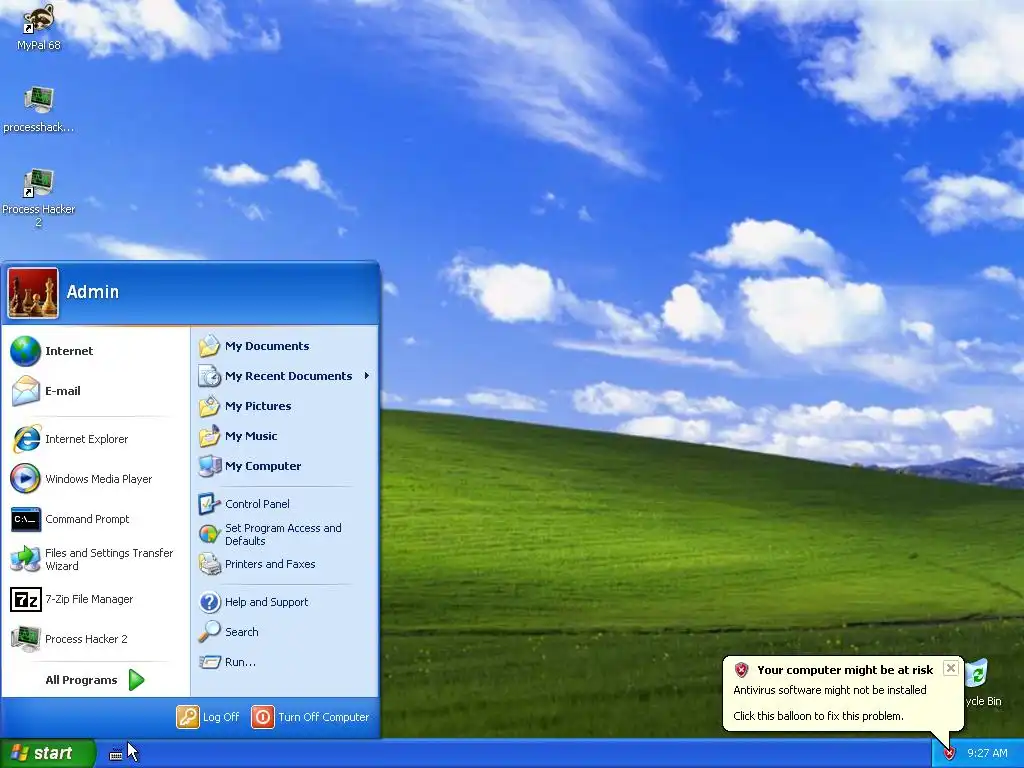Click the Turn Off Computer button
This screenshot has height=768, width=1024.
click(310, 717)
